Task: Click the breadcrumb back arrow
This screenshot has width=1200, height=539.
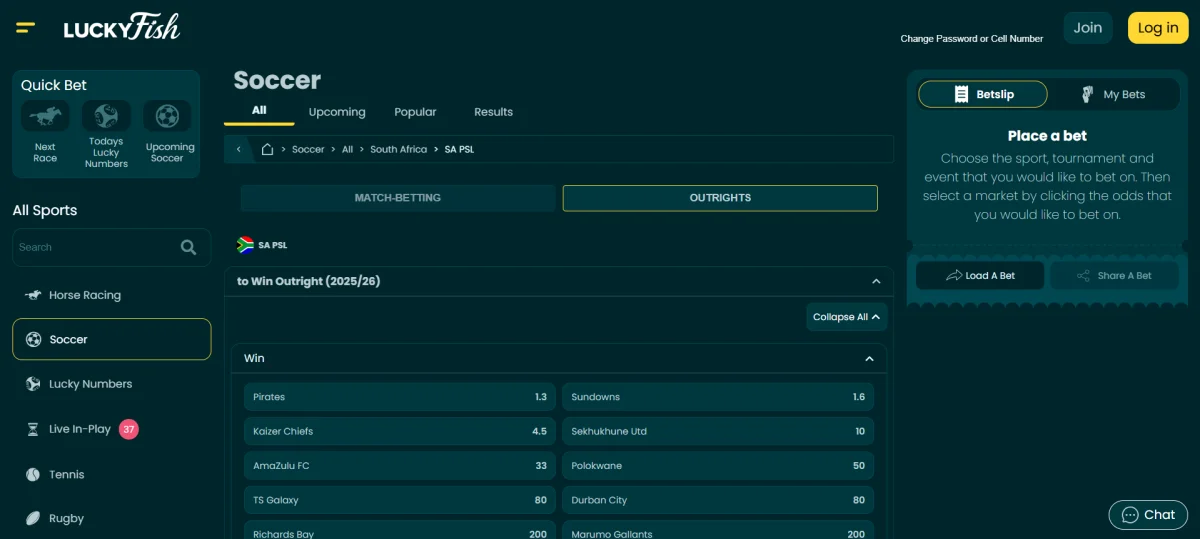Action: pos(239,149)
